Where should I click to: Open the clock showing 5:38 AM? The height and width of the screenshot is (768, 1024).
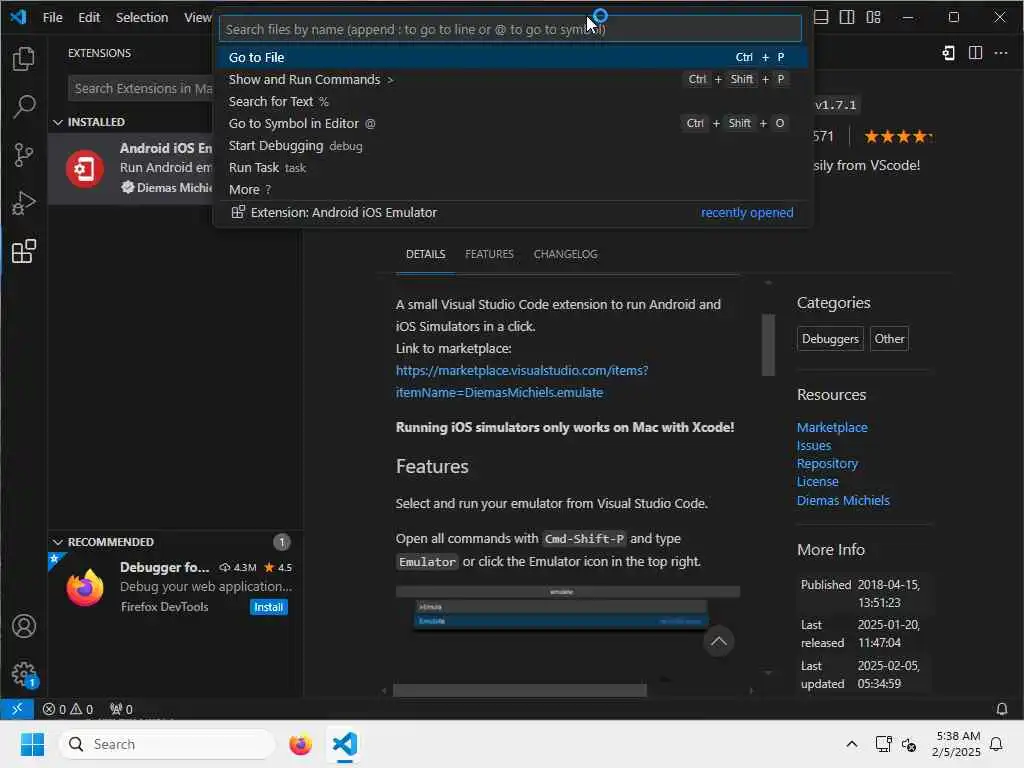[956, 744]
